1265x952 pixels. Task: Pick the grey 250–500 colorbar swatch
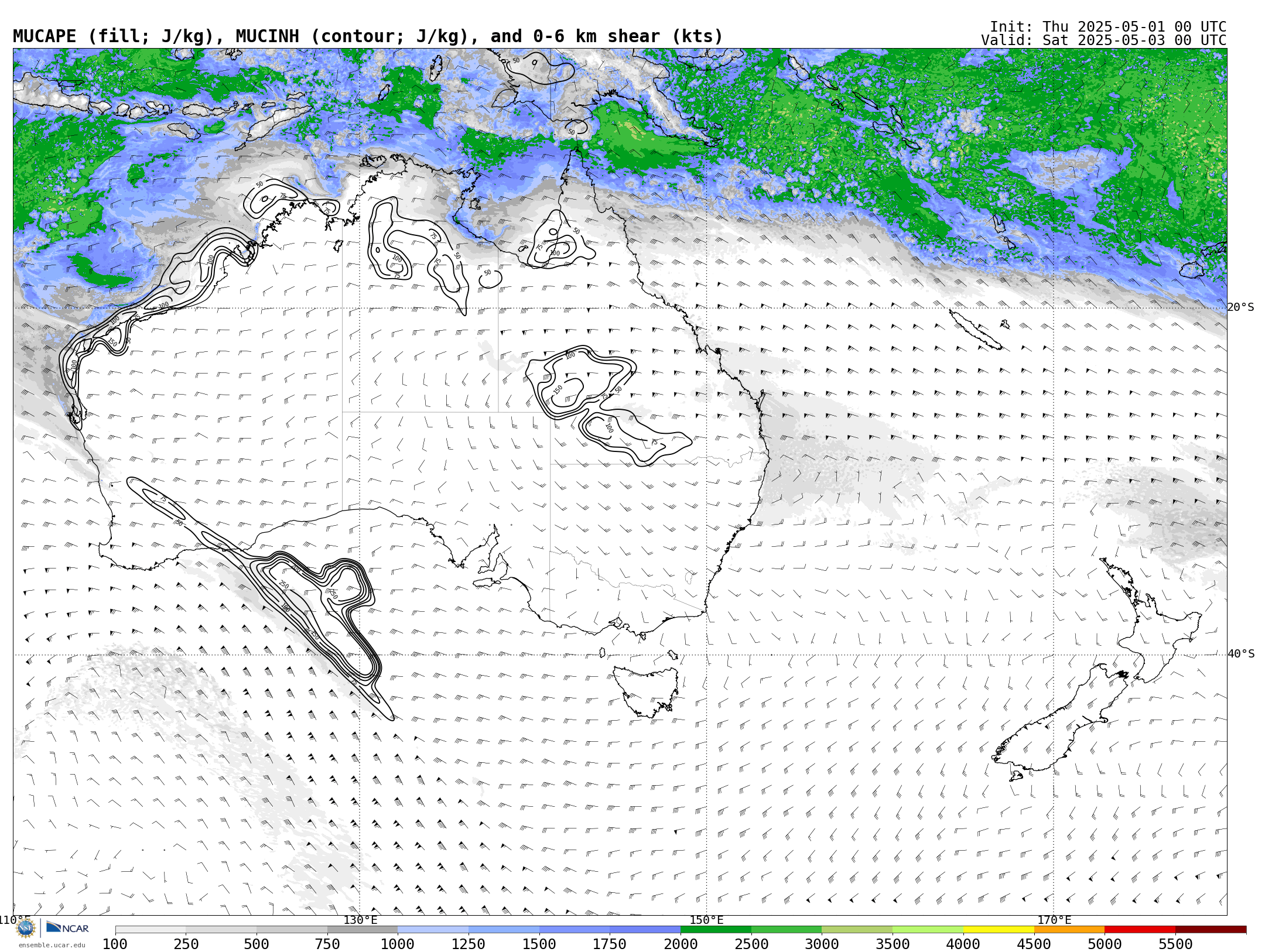[221, 930]
